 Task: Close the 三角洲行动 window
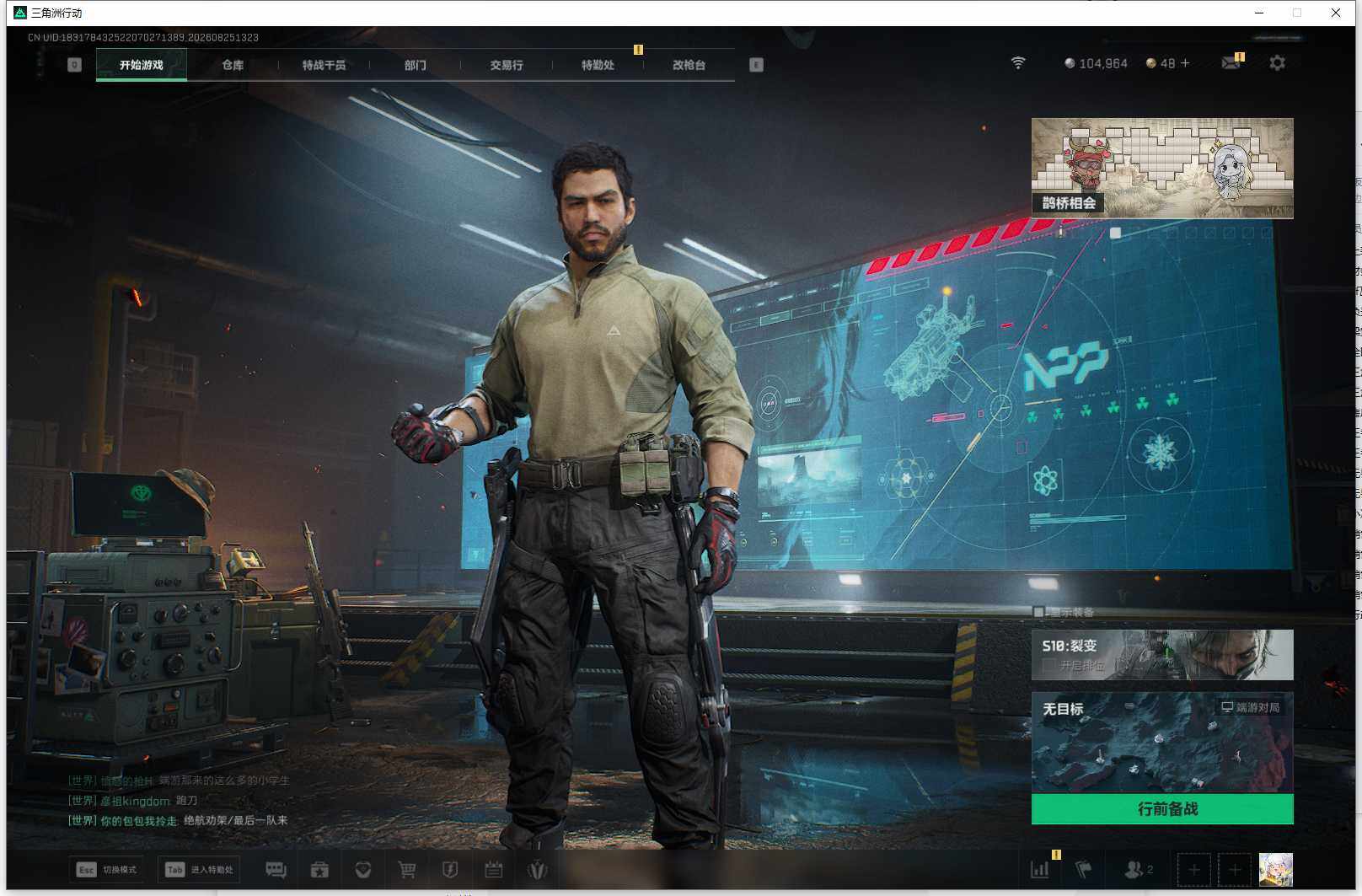click(x=1336, y=13)
